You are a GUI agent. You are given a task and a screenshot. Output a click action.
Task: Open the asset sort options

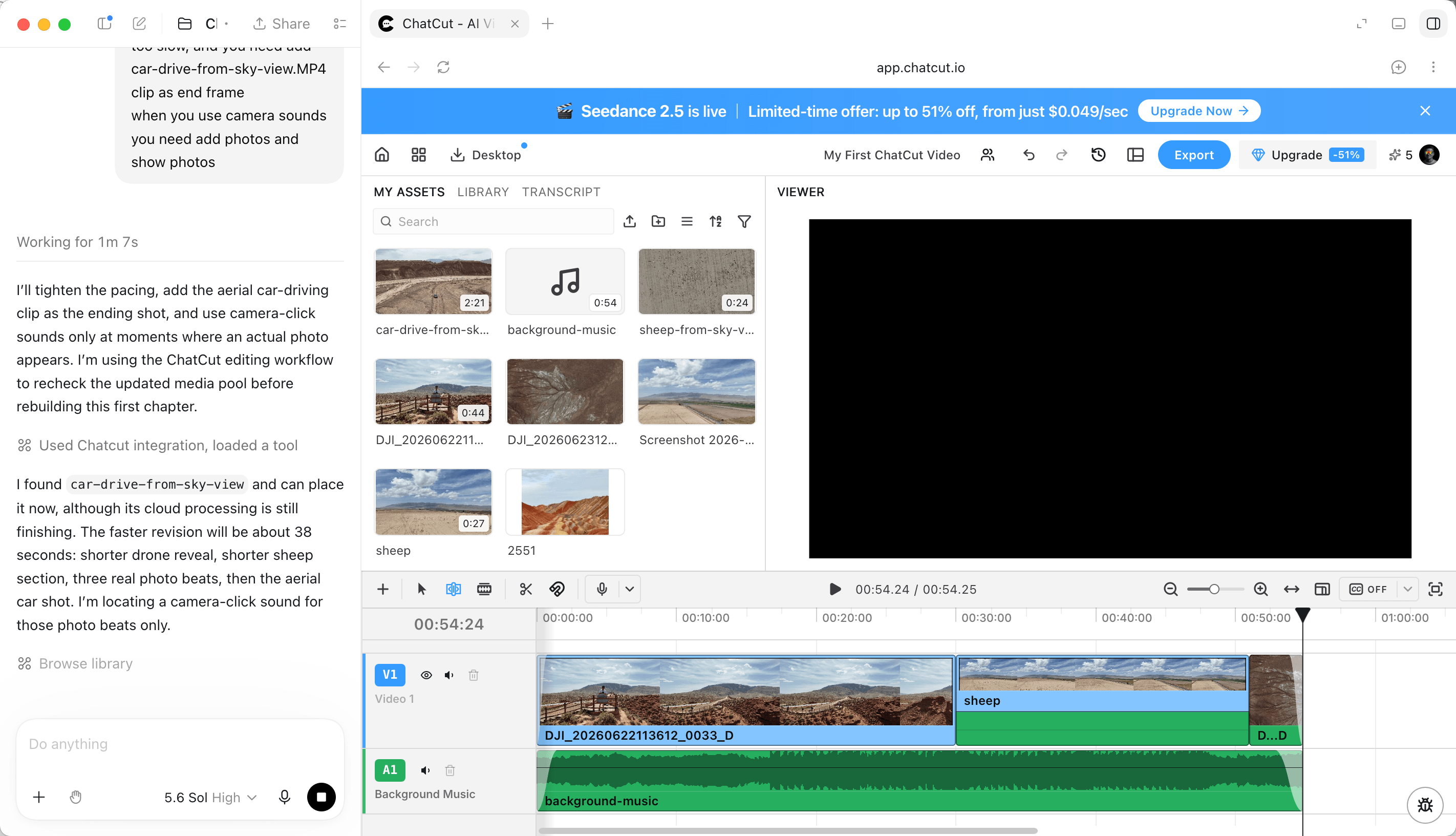coord(715,222)
